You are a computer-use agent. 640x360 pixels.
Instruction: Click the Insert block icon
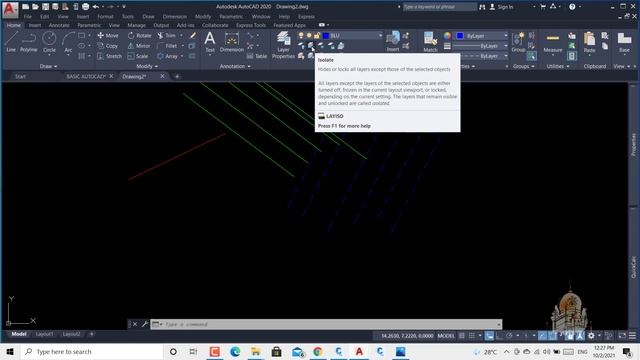[393, 42]
